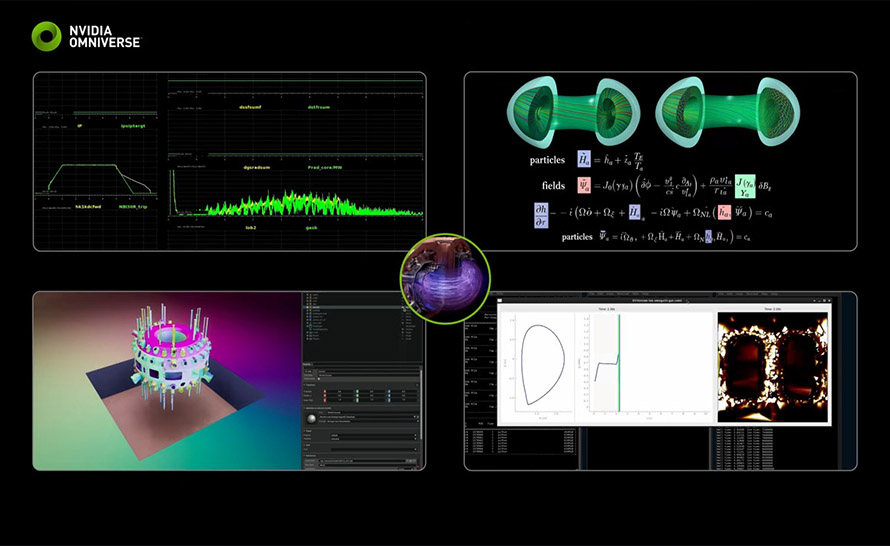This screenshot has height=546, width=890.
Task: Click the Prad_core:MW signal label
Action: (x=319, y=168)
